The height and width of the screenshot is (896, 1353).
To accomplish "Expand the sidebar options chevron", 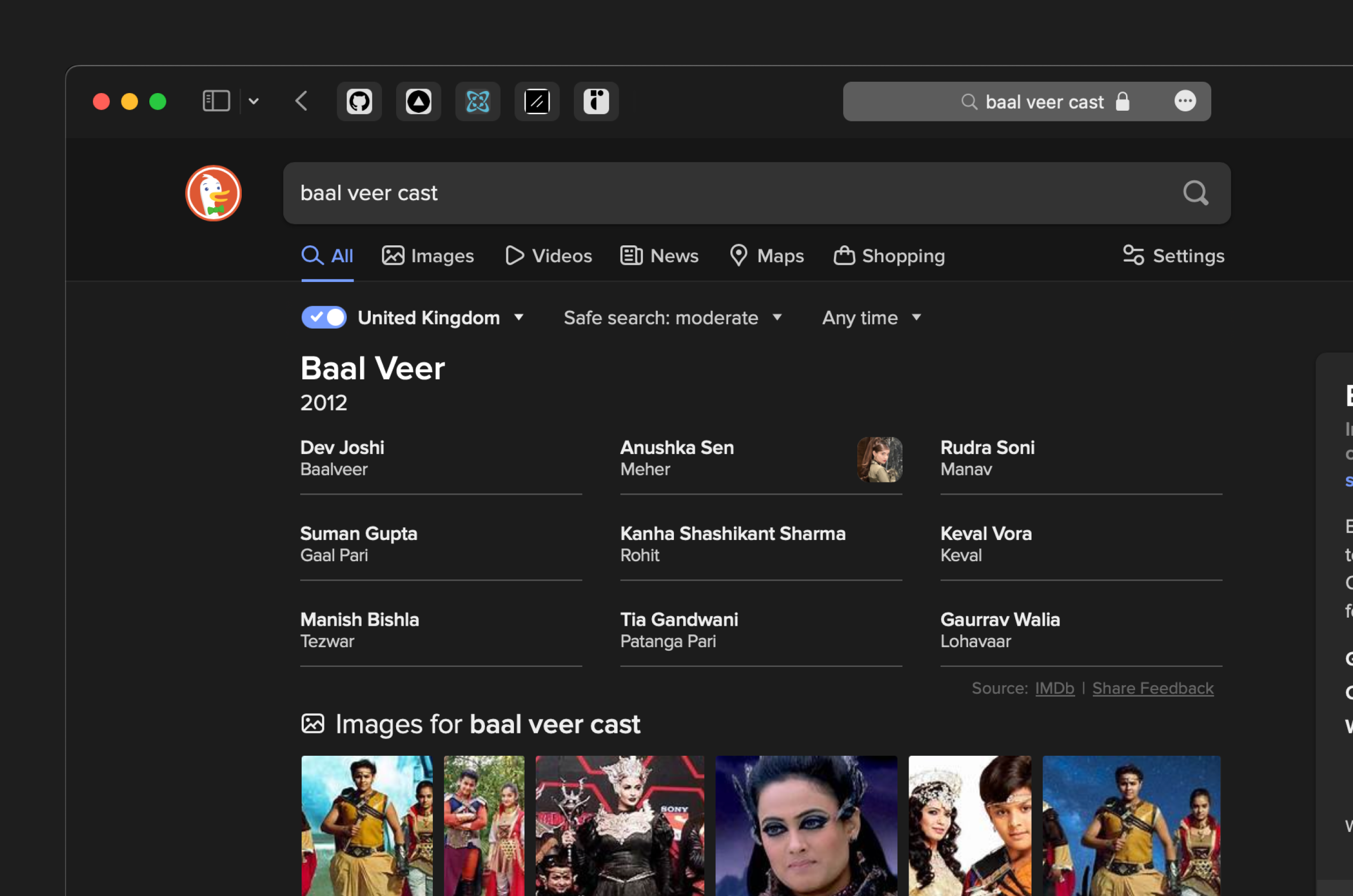I will pos(254,101).
